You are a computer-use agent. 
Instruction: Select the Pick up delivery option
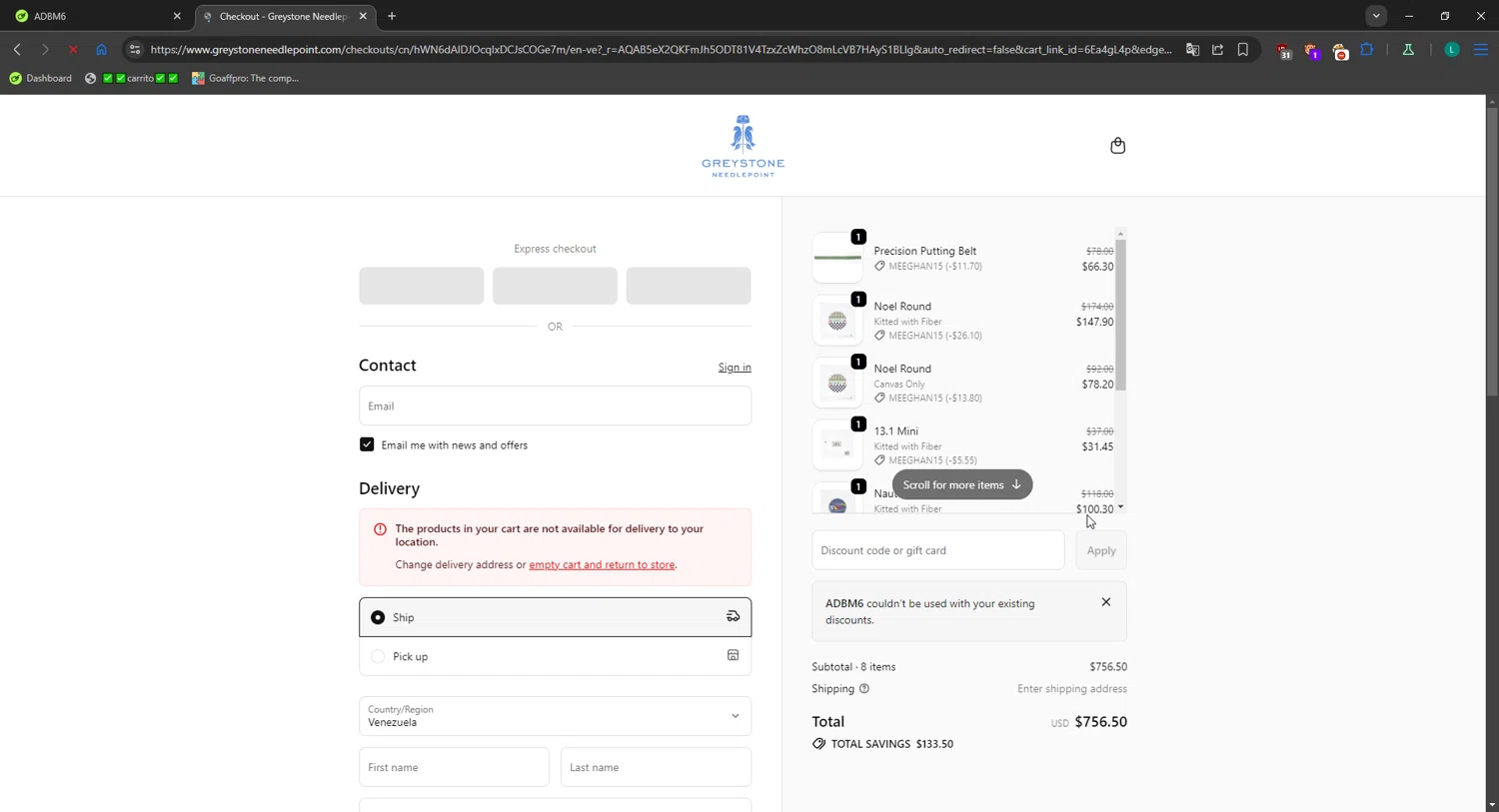[x=378, y=656]
